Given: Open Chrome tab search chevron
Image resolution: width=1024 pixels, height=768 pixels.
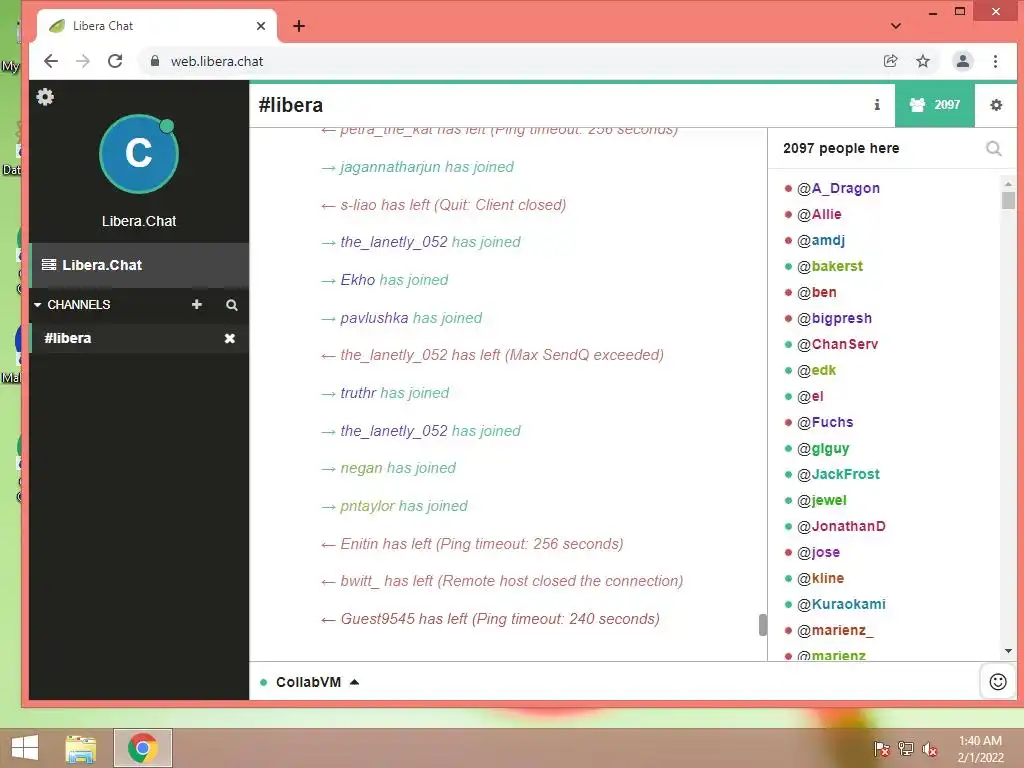Looking at the screenshot, I should pos(896,26).
